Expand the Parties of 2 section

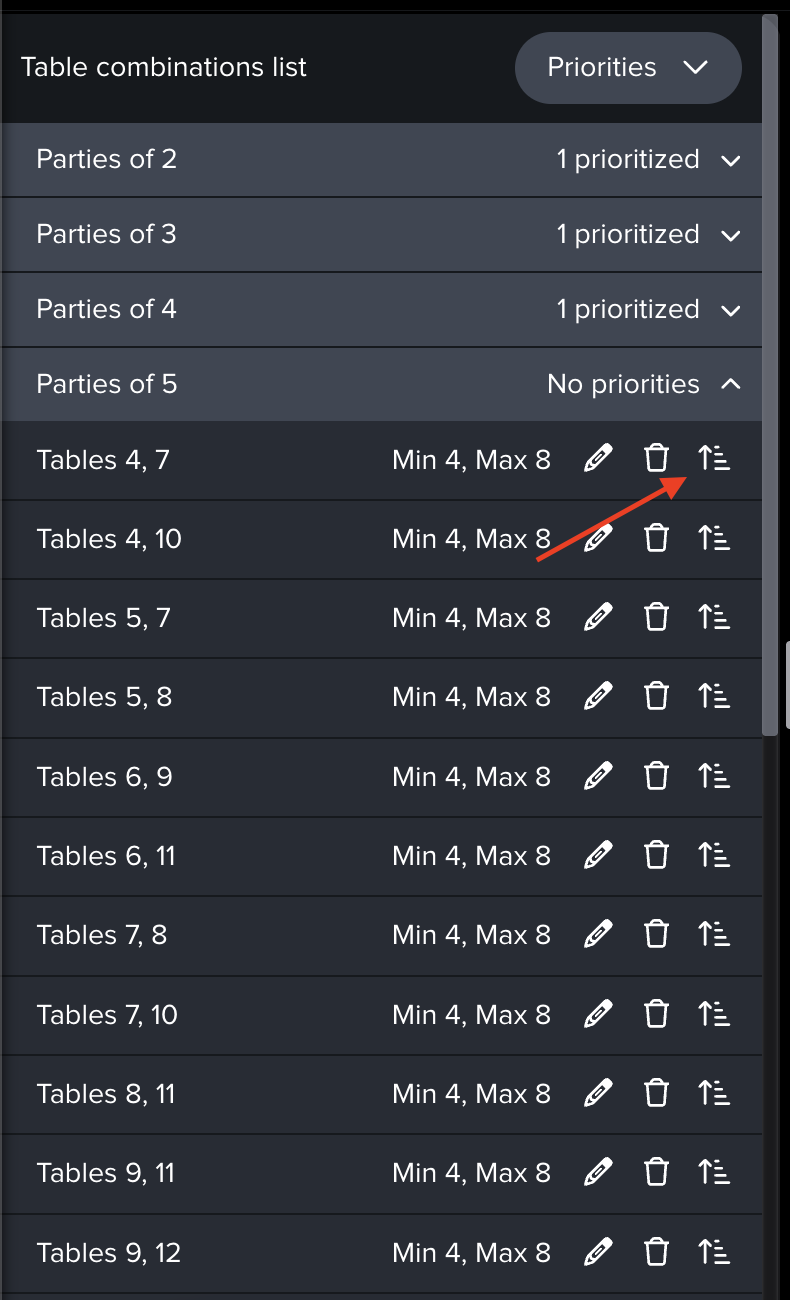tap(731, 160)
